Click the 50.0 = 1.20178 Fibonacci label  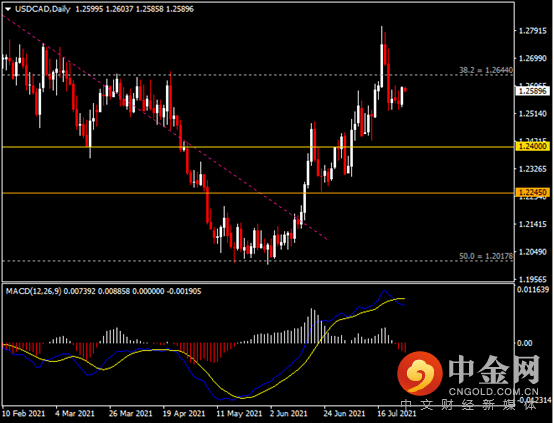[486, 256]
